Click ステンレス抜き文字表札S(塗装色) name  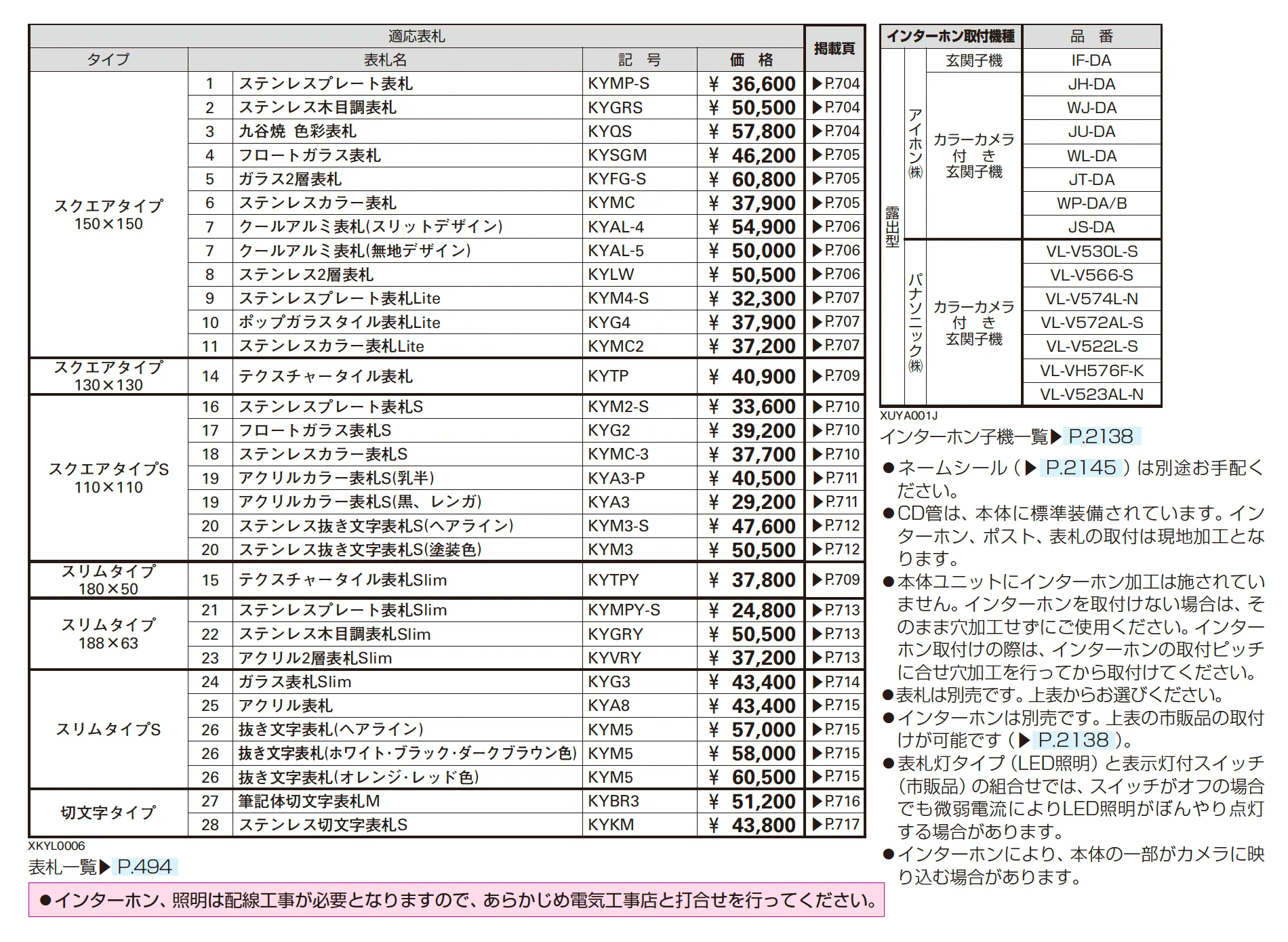(x=360, y=550)
